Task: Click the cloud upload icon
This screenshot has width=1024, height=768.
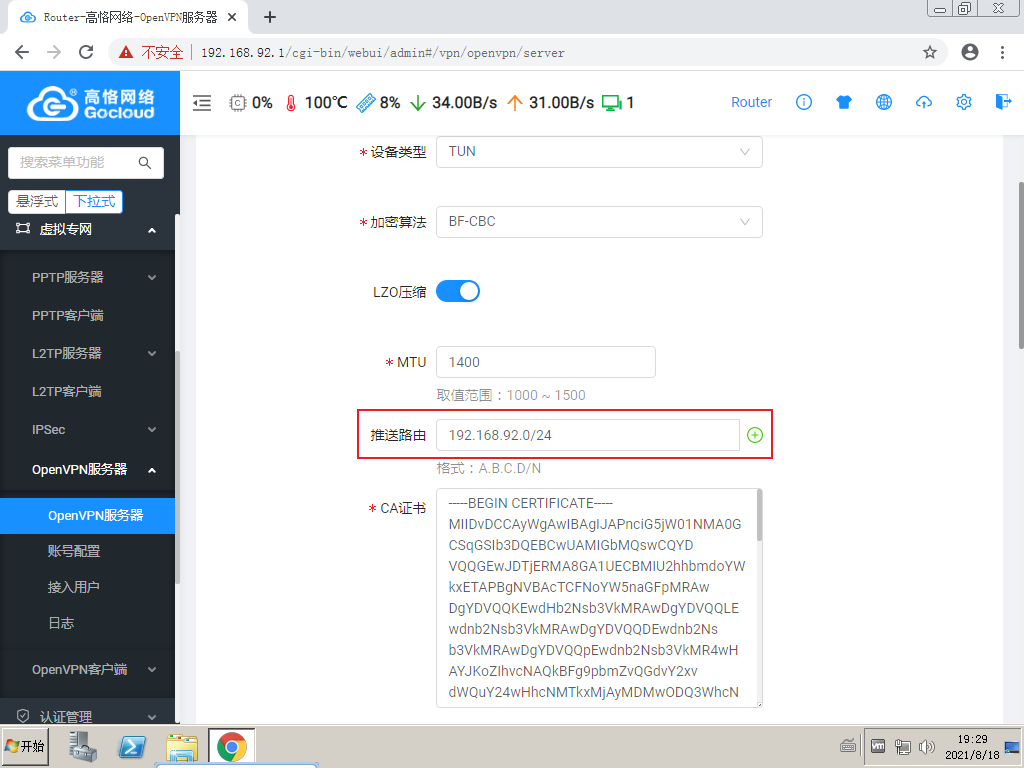Action: (923, 102)
